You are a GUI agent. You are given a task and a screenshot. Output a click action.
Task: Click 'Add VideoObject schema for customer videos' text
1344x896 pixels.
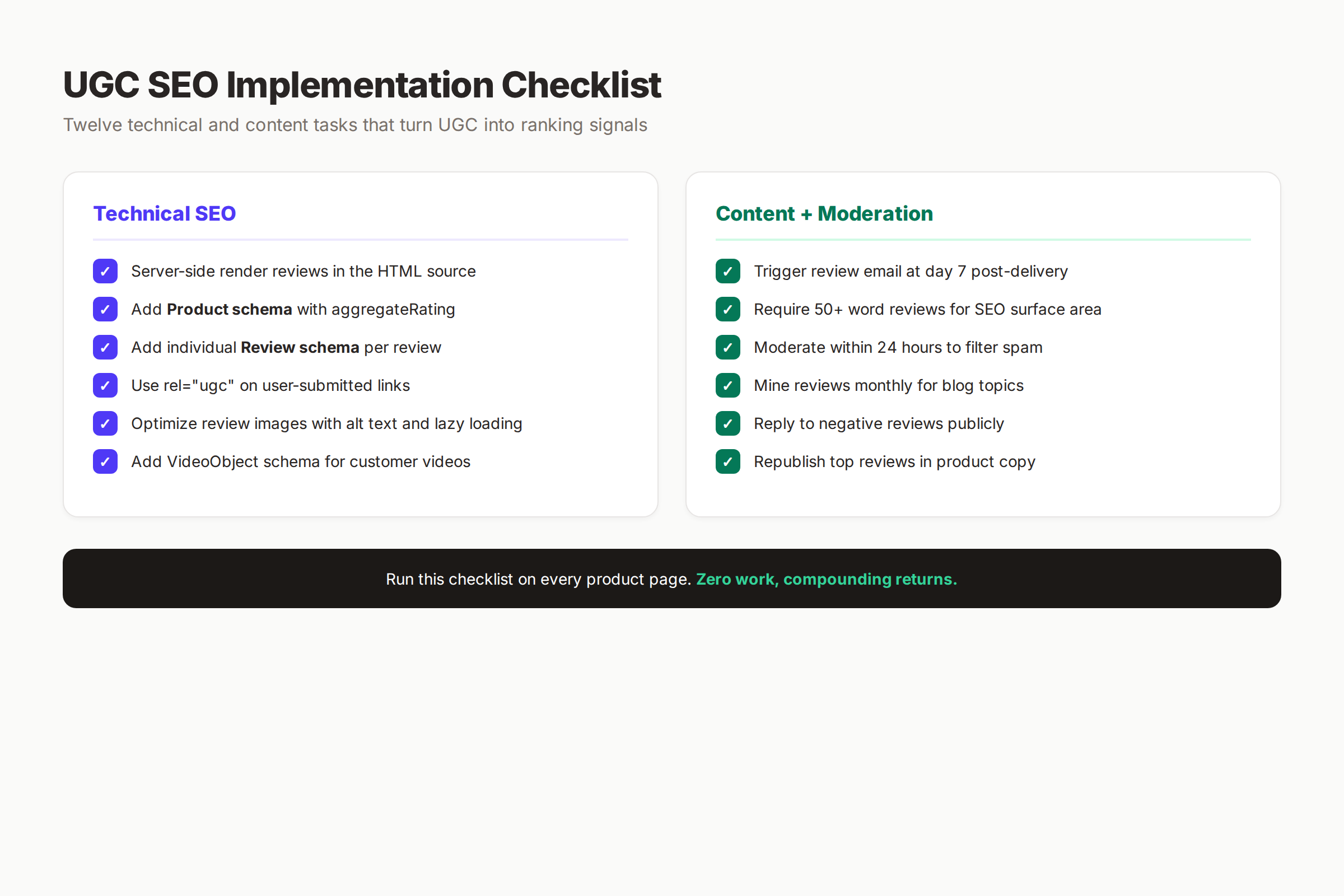[x=301, y=461]
